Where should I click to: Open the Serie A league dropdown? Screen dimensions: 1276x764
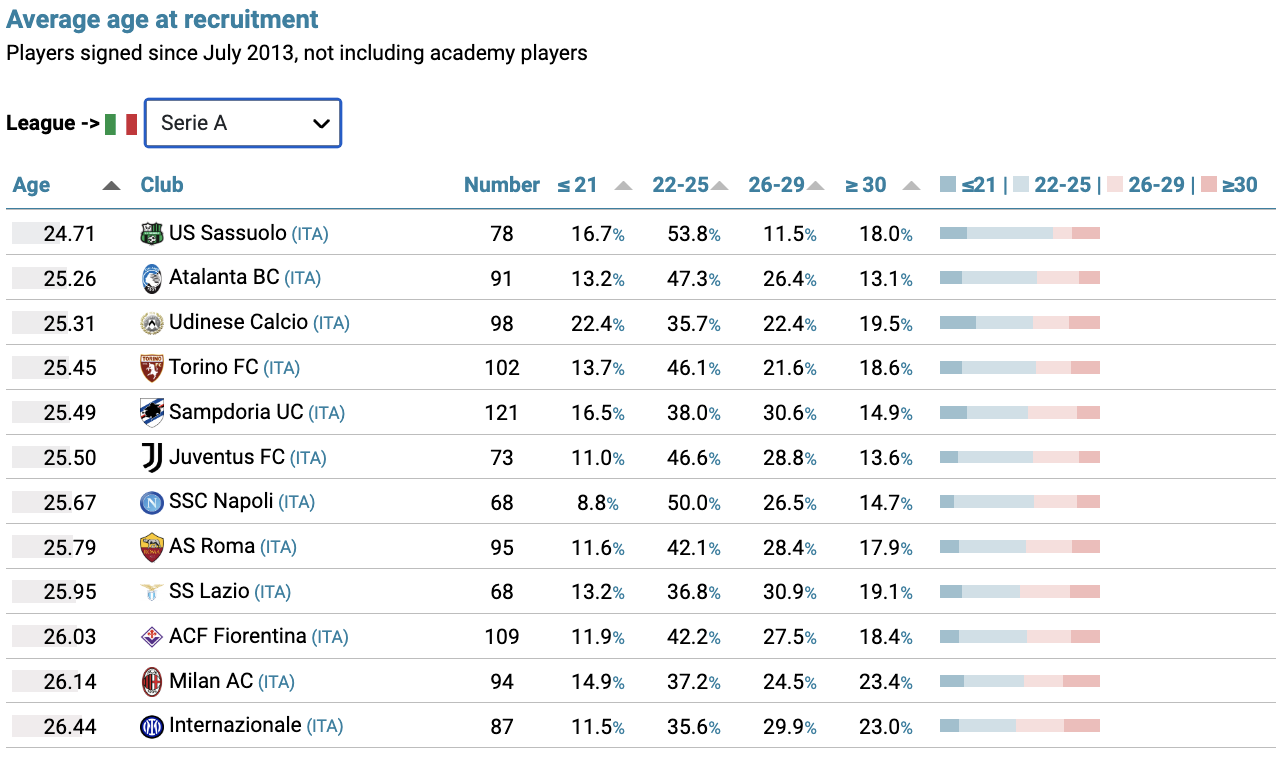(x=243, y=123)
